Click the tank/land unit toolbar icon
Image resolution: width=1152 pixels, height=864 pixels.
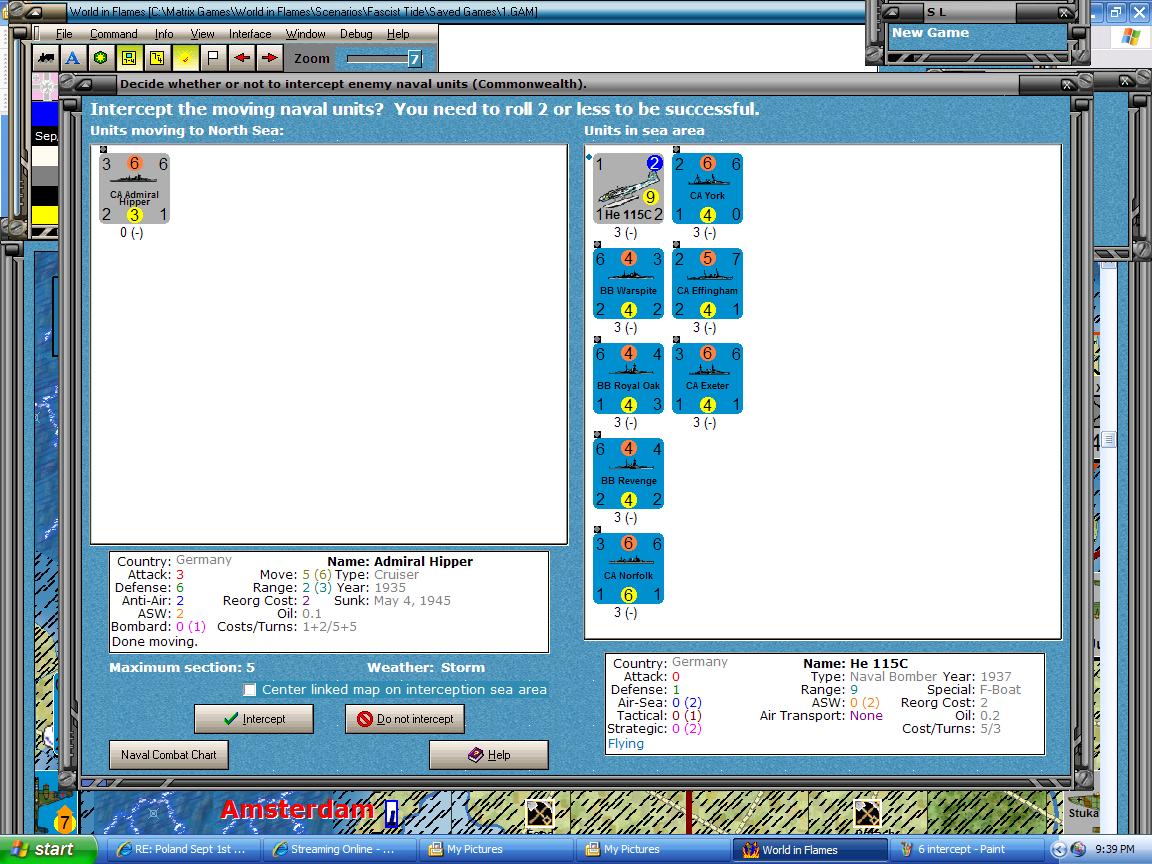46,58
